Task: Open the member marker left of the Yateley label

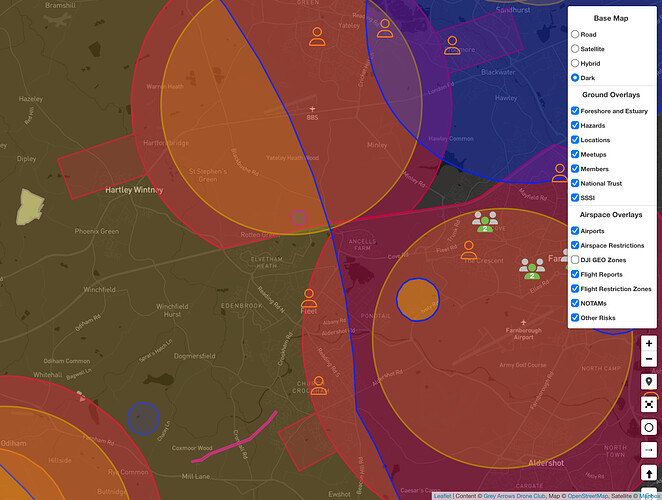Action: coord(317,37)
